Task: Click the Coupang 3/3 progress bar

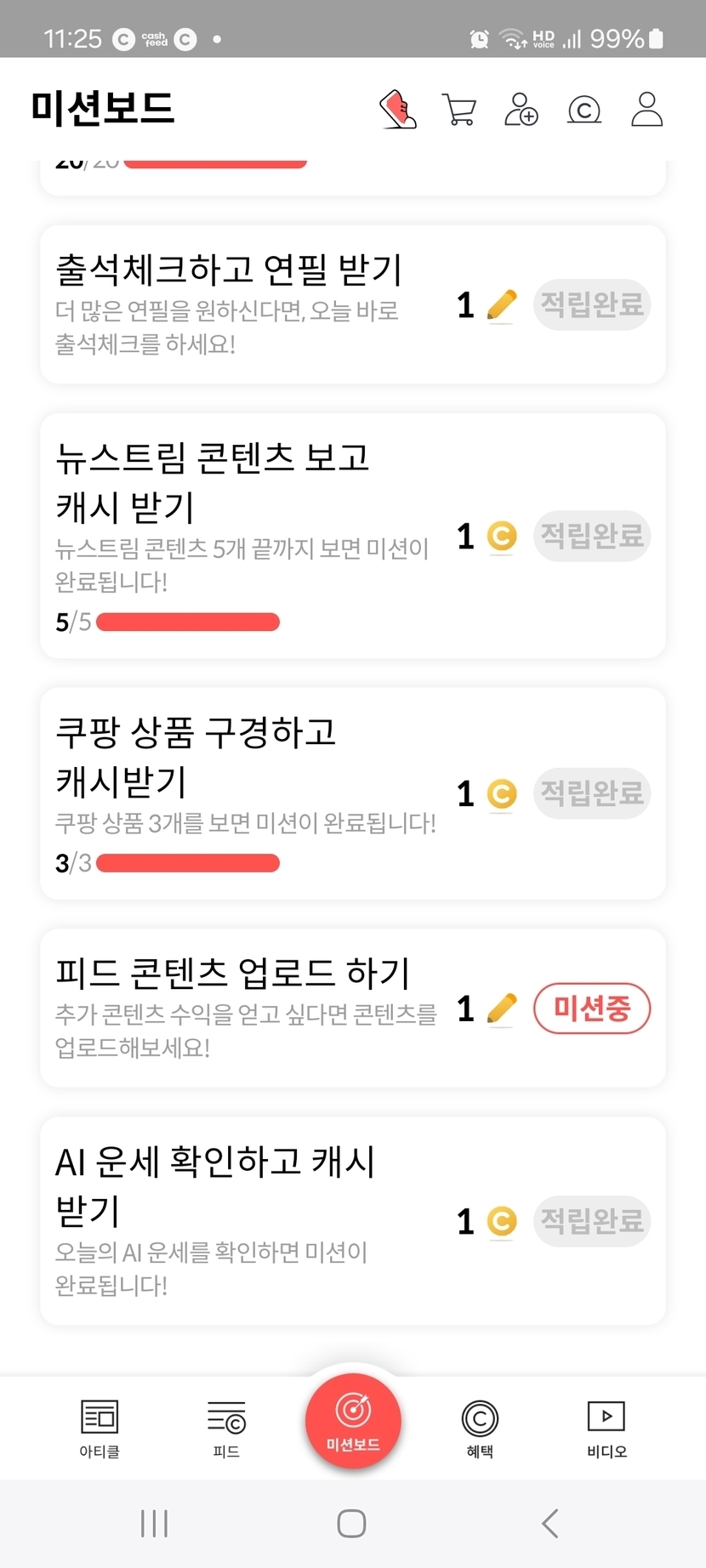Action: pyautogui.click(x=188, y=863)
